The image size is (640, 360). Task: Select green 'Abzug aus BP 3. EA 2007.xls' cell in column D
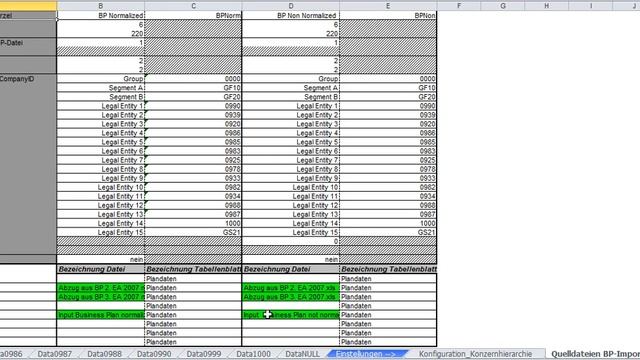[291, 297]
